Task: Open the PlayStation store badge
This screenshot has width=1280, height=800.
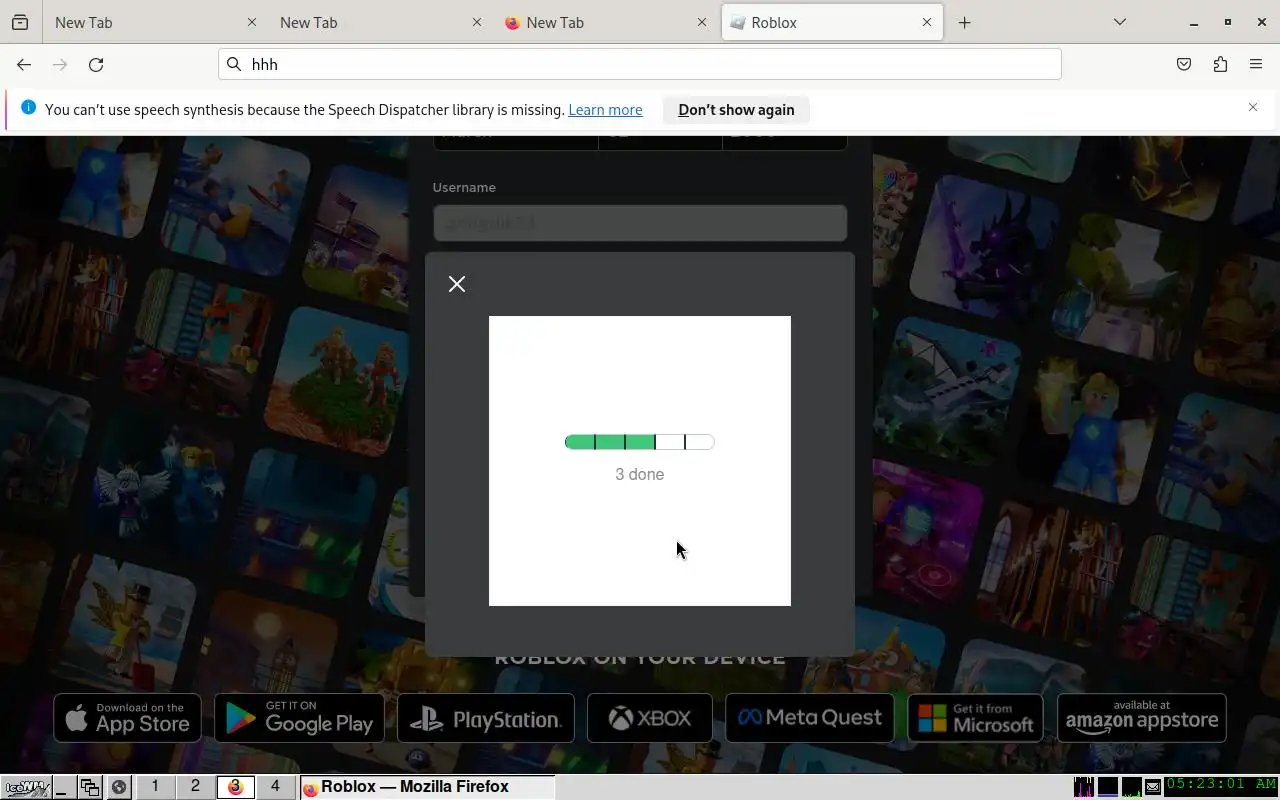Action: [486, 718]
